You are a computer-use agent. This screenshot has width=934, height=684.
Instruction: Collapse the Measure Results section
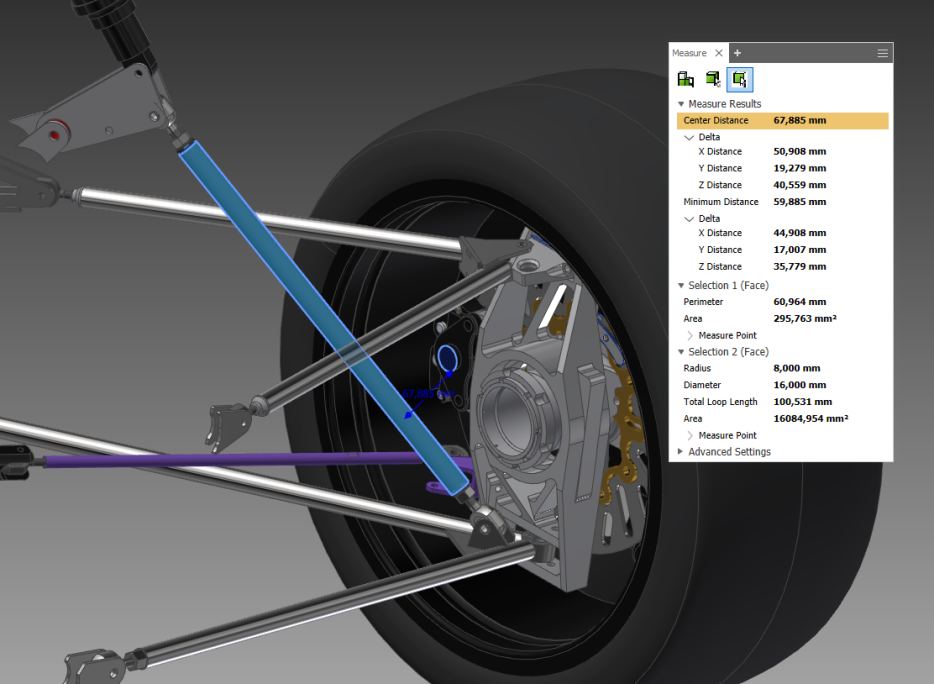click(x=681, y=104)
